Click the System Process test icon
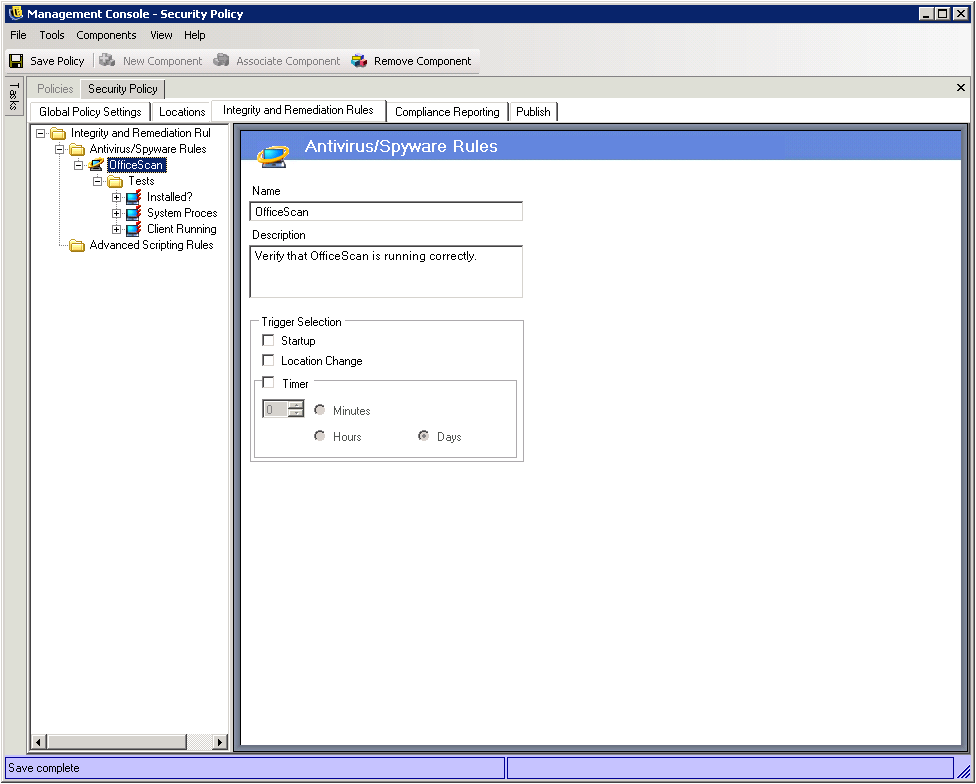The image size is (976, 784). click(x=134, y=213)
